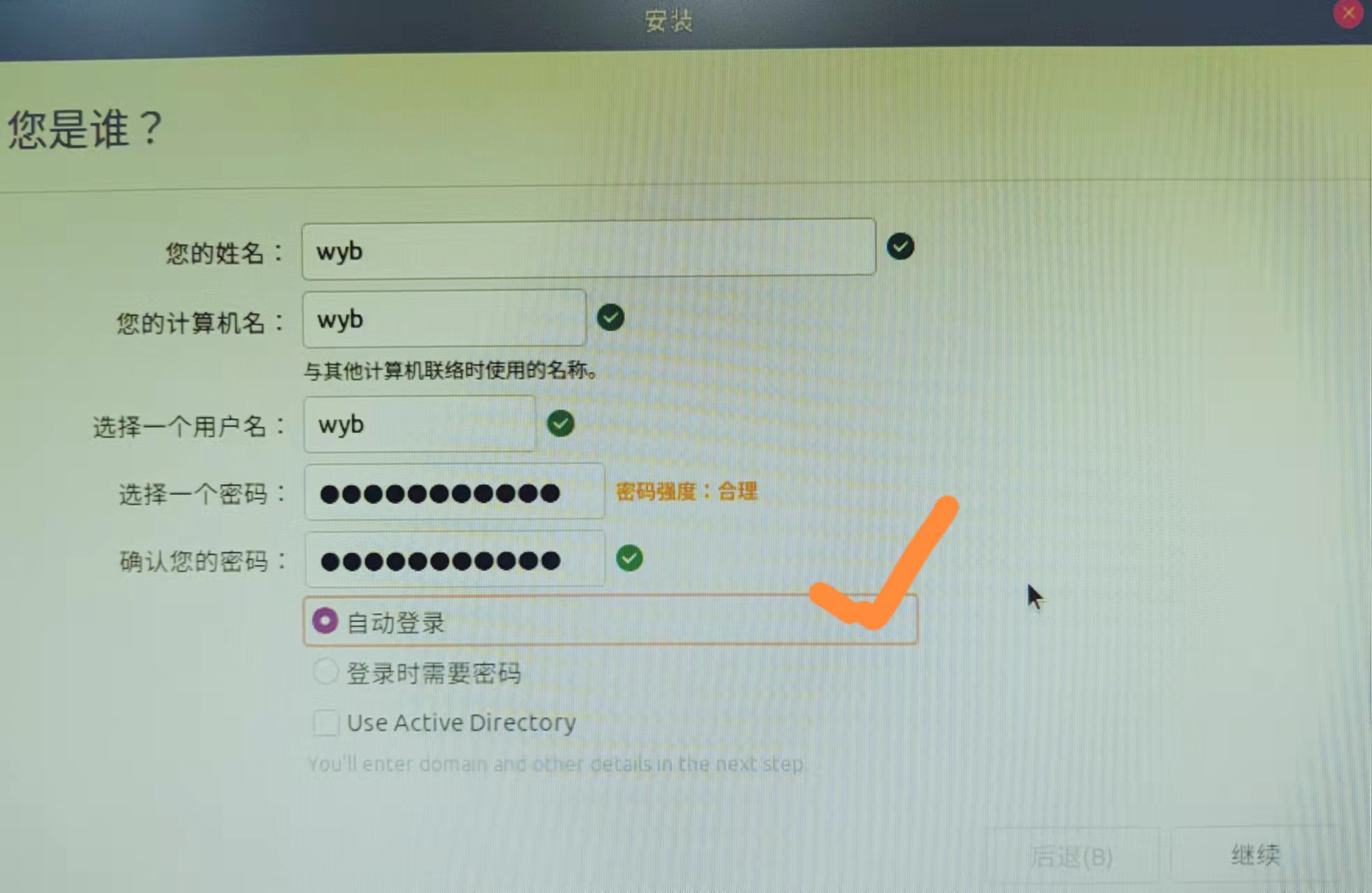The height and width of the screenshot is (893, 1372).
Task: Focus the 您的姓名 text field
Action: [x=589, y=249]
